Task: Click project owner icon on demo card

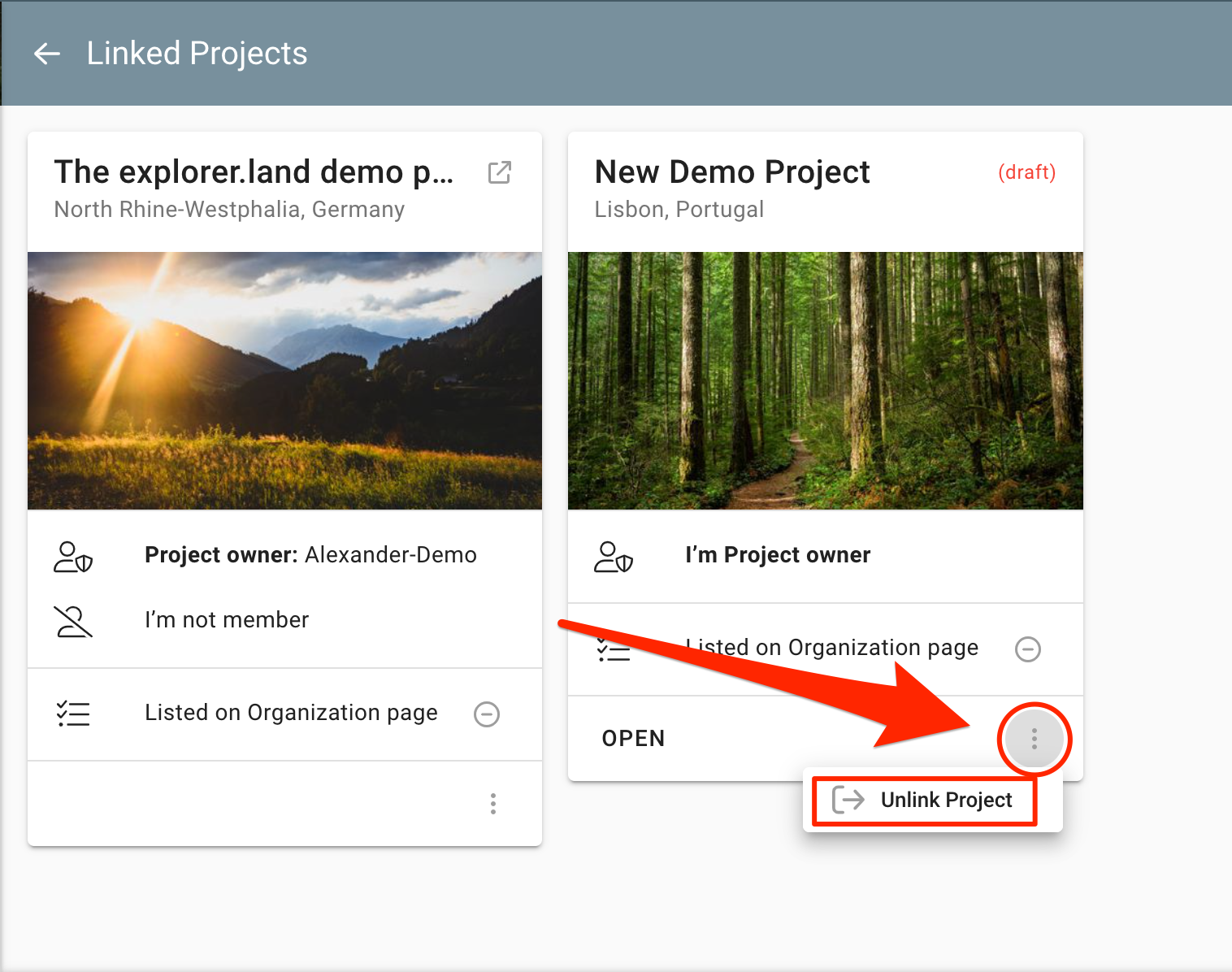Action: pos(73,557)
